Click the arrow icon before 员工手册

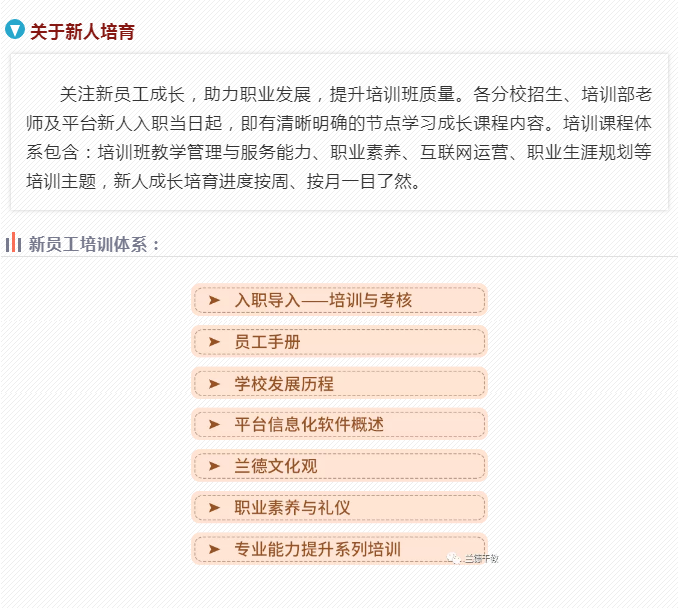213,341
